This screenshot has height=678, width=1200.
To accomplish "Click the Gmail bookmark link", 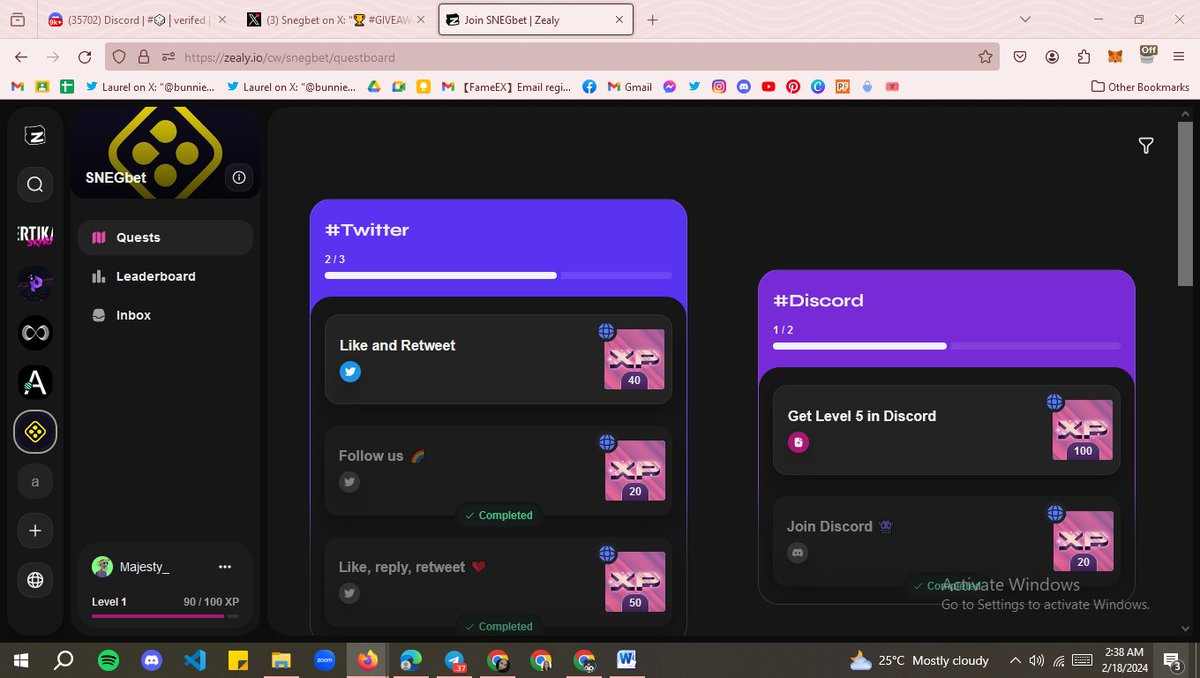I will click(x=629, y=87).
